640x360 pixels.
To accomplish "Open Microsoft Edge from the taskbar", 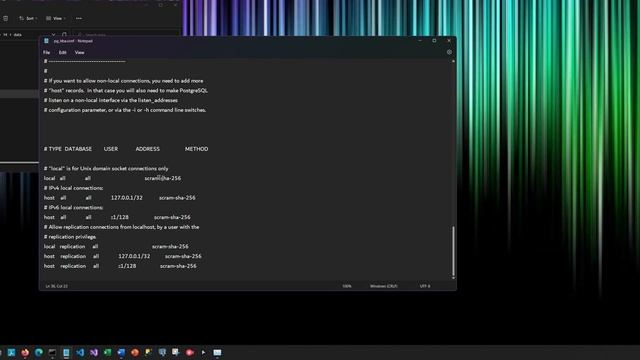I will tap(39, 352).
